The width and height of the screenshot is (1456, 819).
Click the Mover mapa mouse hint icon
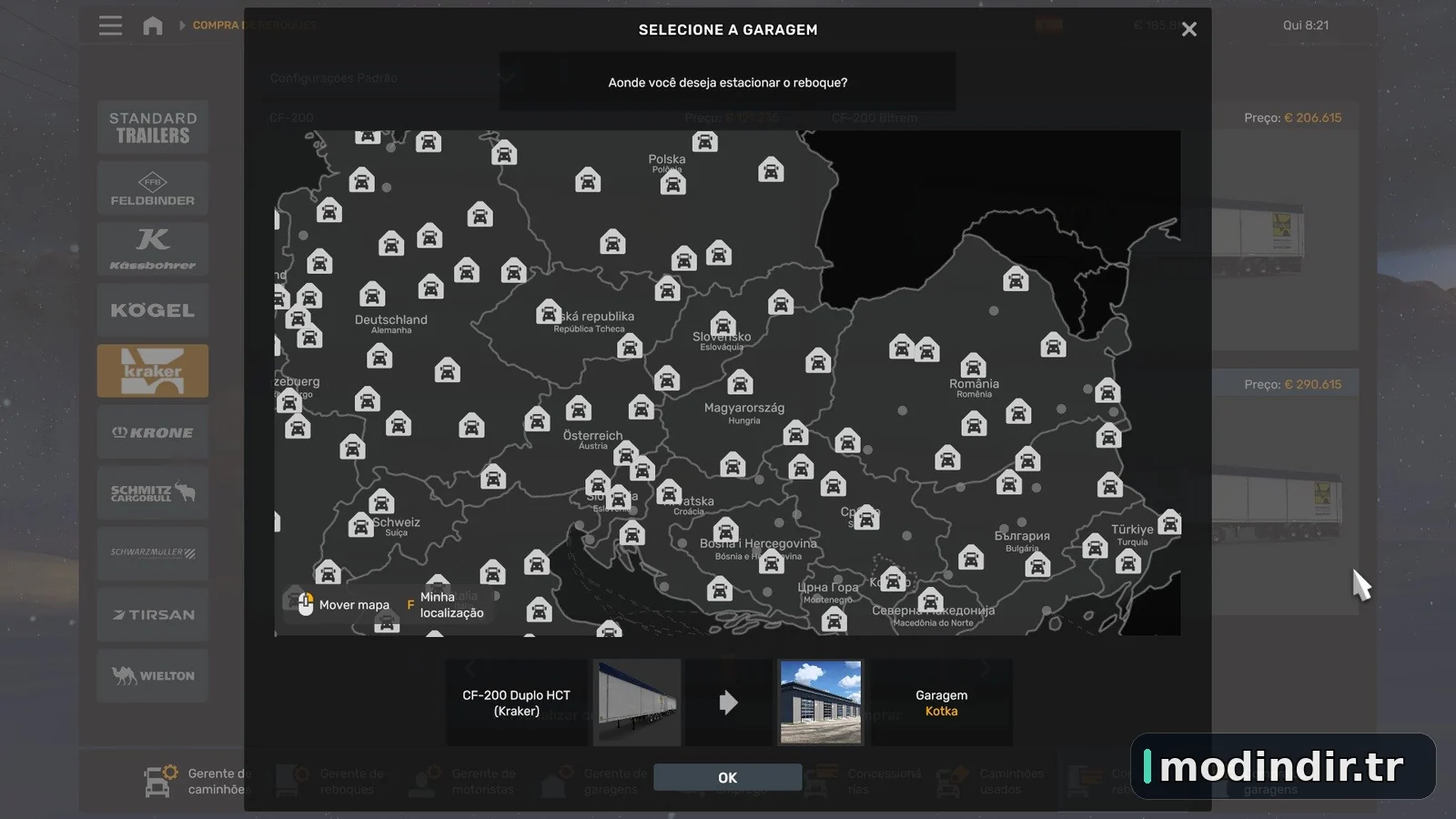(306, 604)
